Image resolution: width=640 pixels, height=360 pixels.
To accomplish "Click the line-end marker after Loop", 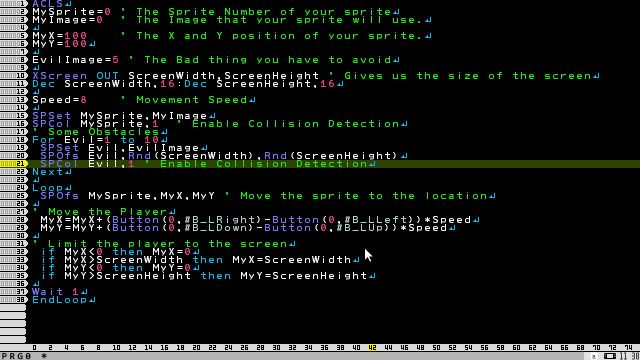I will 68,188.
